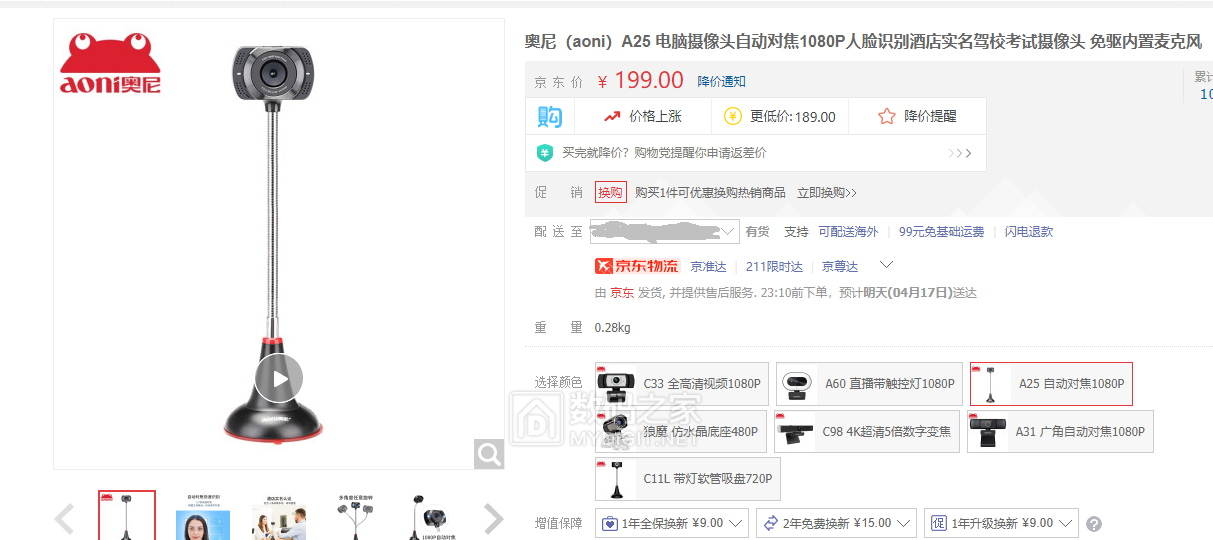Go to next thumbnails with right arrow
Viewport: 1213px width, 540px height.
point(494,518)
